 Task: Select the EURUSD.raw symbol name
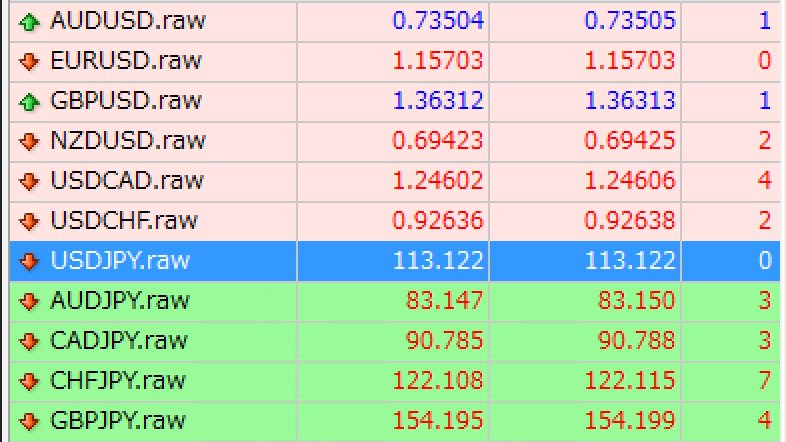(126, 61)
